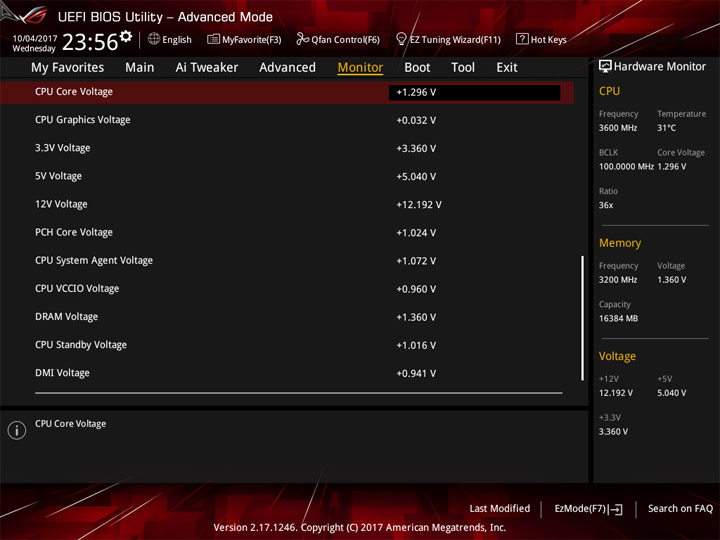Select the CPU Graphics Voltage row

tap(287, 120)
